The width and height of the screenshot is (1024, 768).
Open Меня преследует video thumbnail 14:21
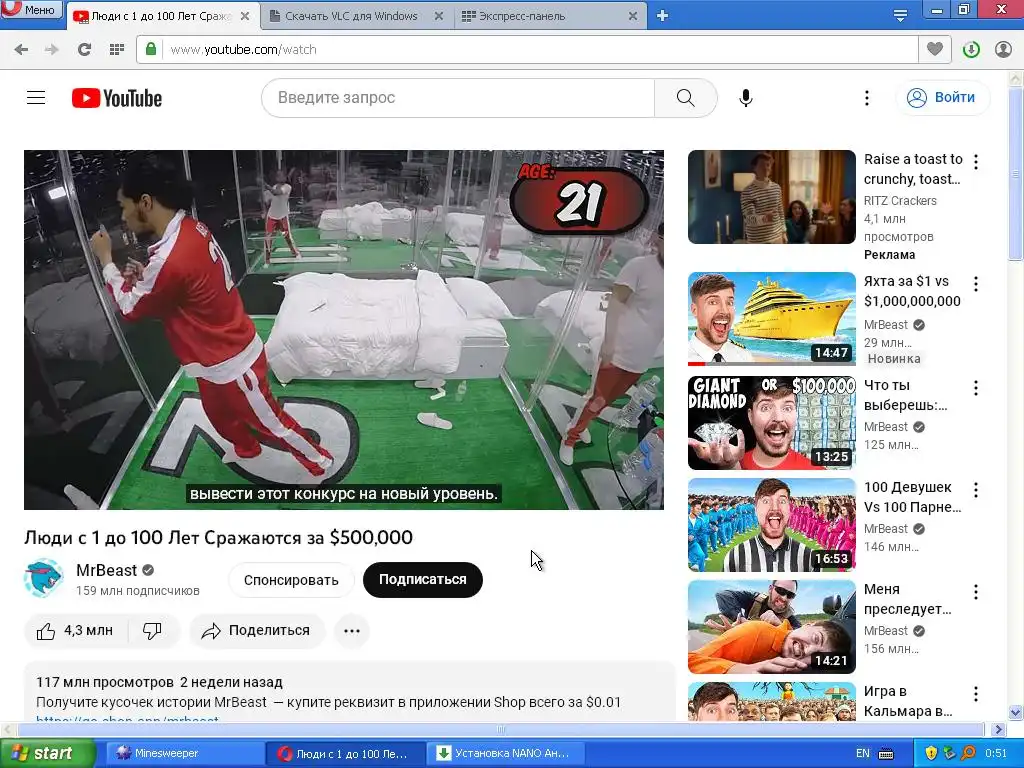click(771, 627)
